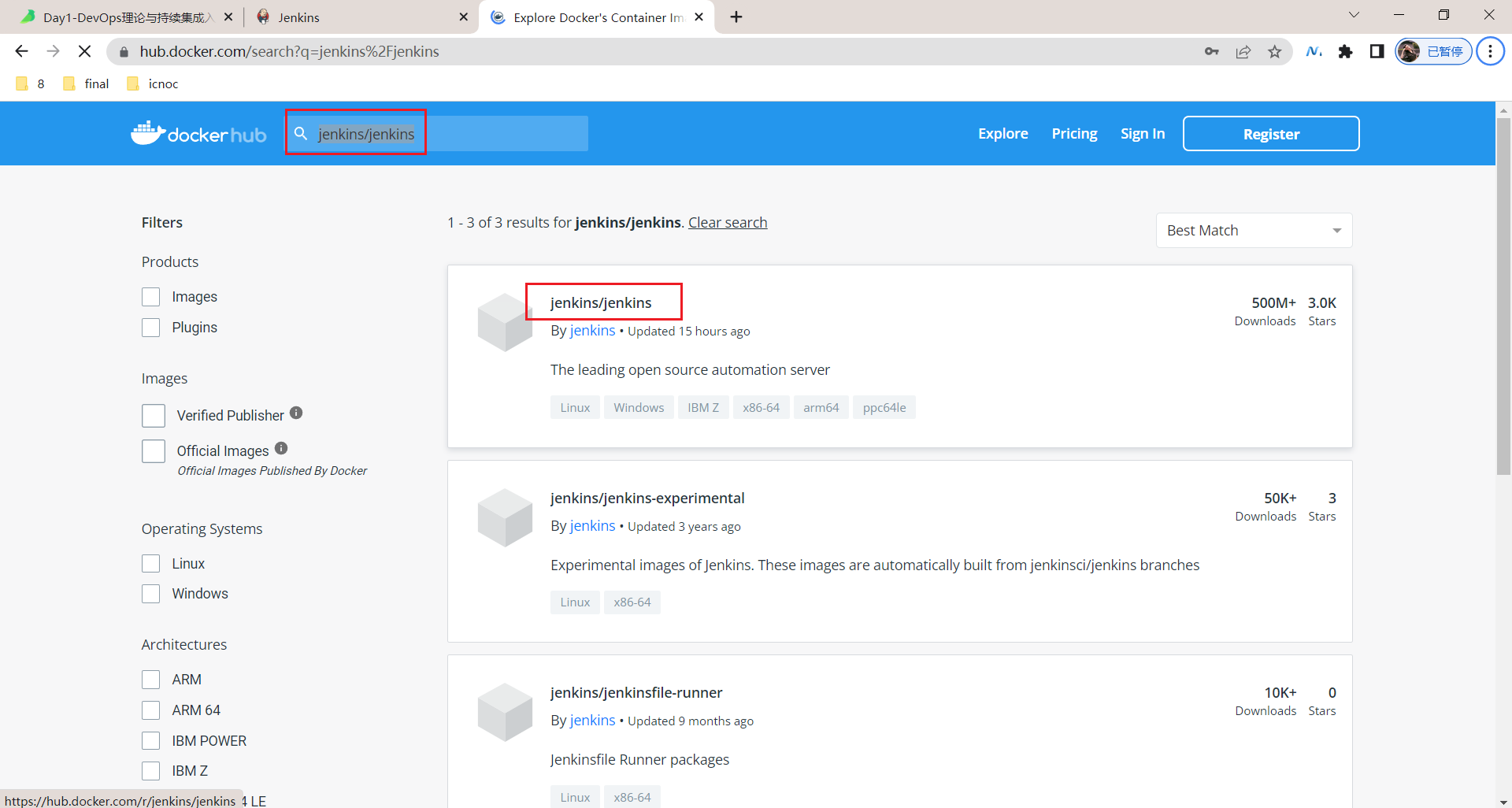The height and width of the screenshot is (808, 1512).
Task: Bookmark this page with the star icon
Action: pos(1274,51)
